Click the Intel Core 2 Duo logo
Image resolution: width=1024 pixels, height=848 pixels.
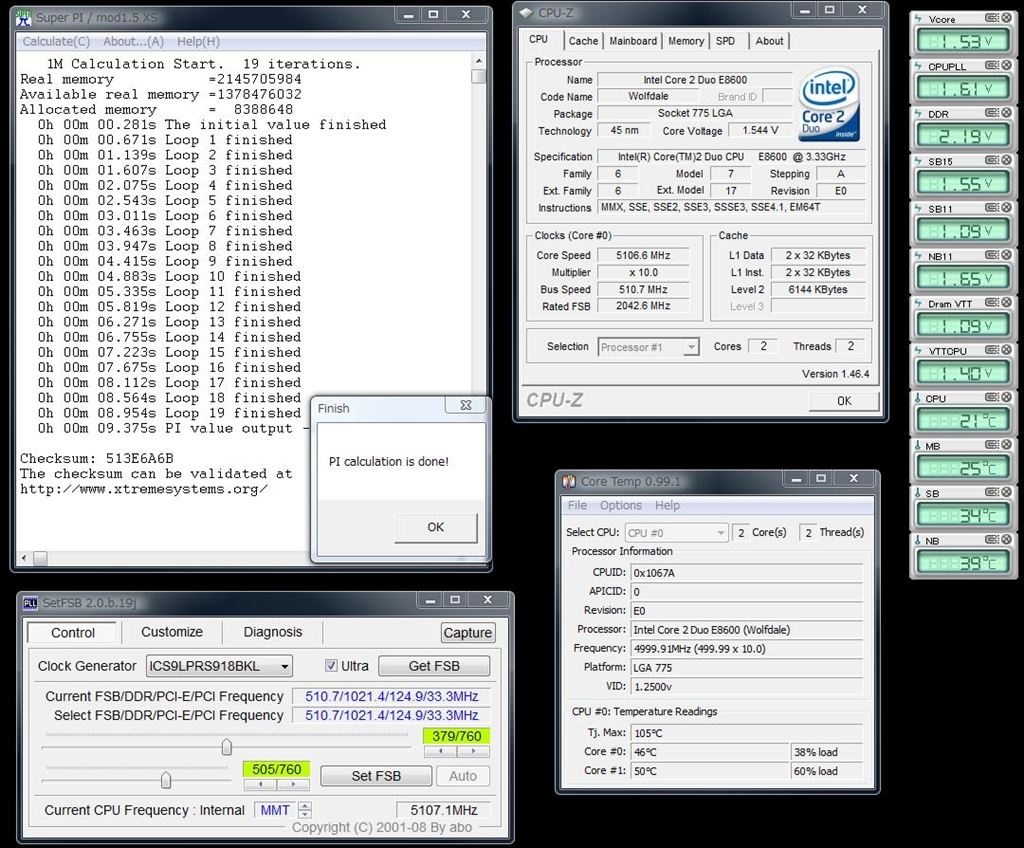829,105
